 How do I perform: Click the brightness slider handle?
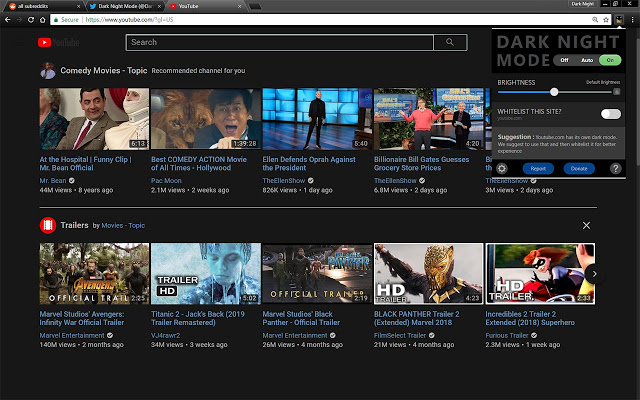click(554, 92)
